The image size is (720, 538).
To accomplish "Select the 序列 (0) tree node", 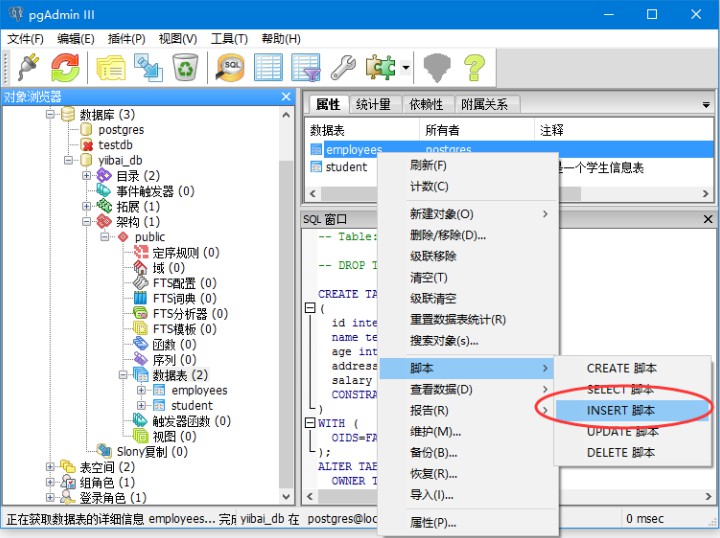I will [x=174, y=360].
